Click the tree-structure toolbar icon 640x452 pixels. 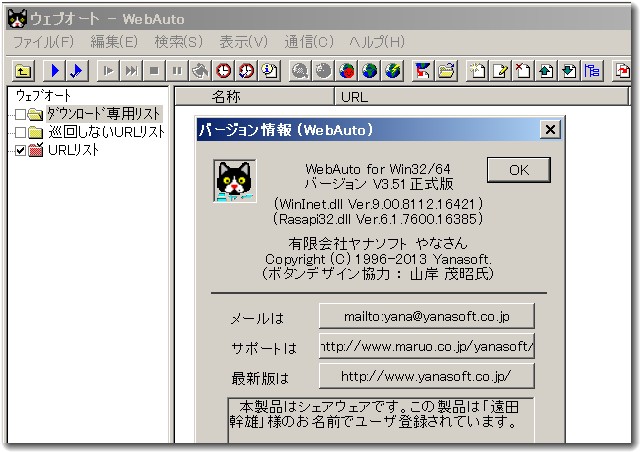[592, 70]
